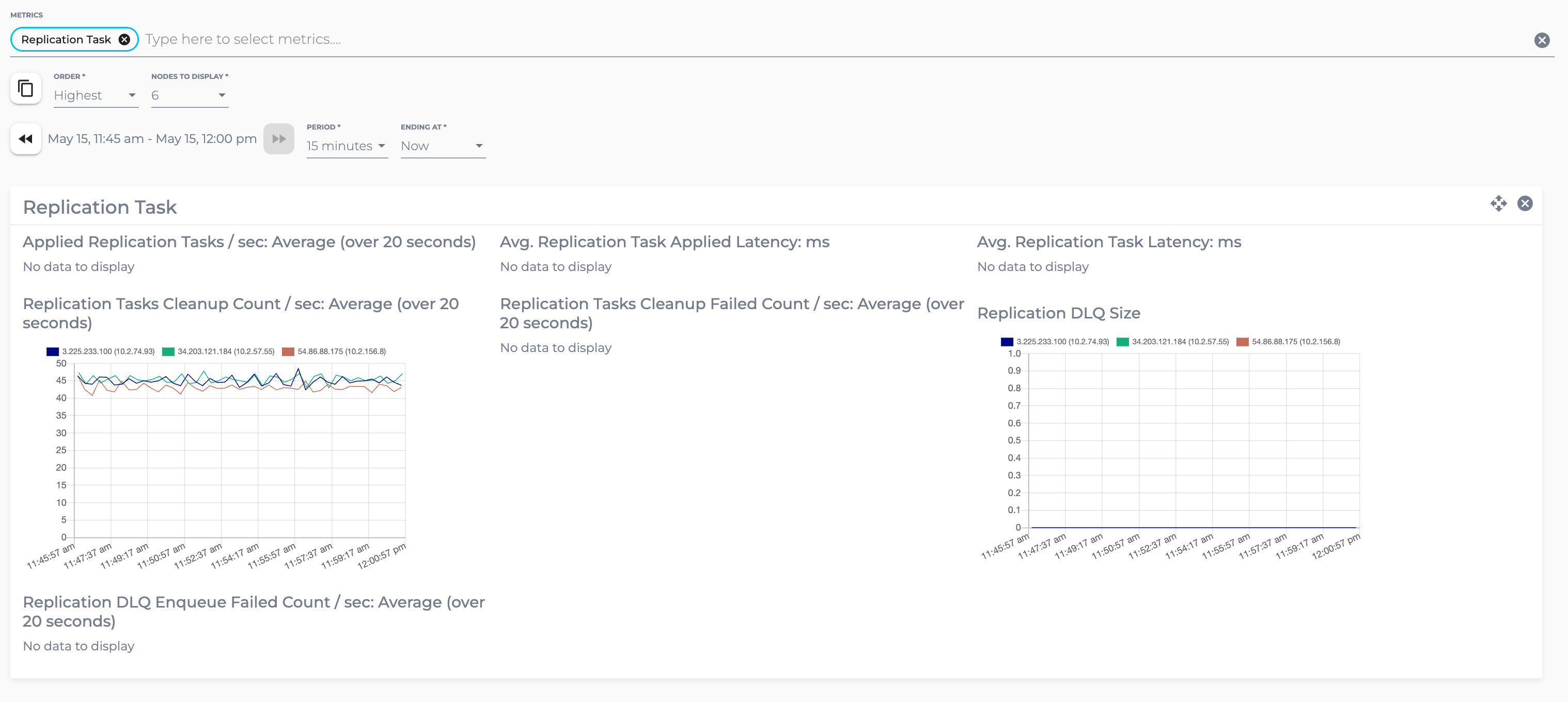Expand the Nodes to Display dropdown
The image size is (1568, 702).
(190, 95)
